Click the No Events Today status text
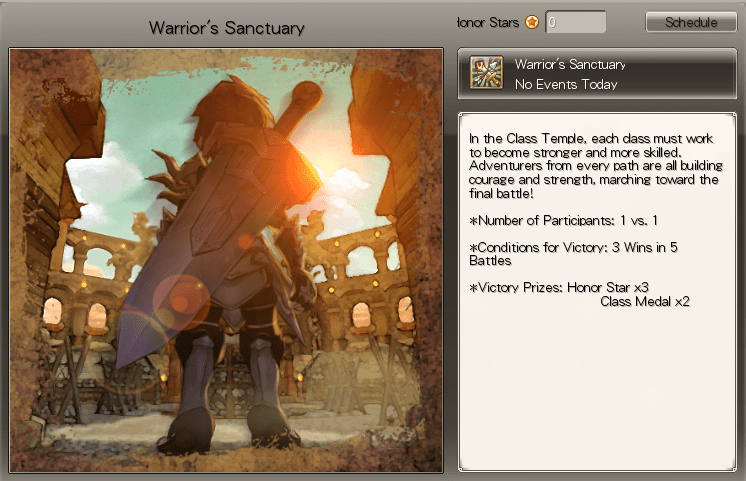 566,85
